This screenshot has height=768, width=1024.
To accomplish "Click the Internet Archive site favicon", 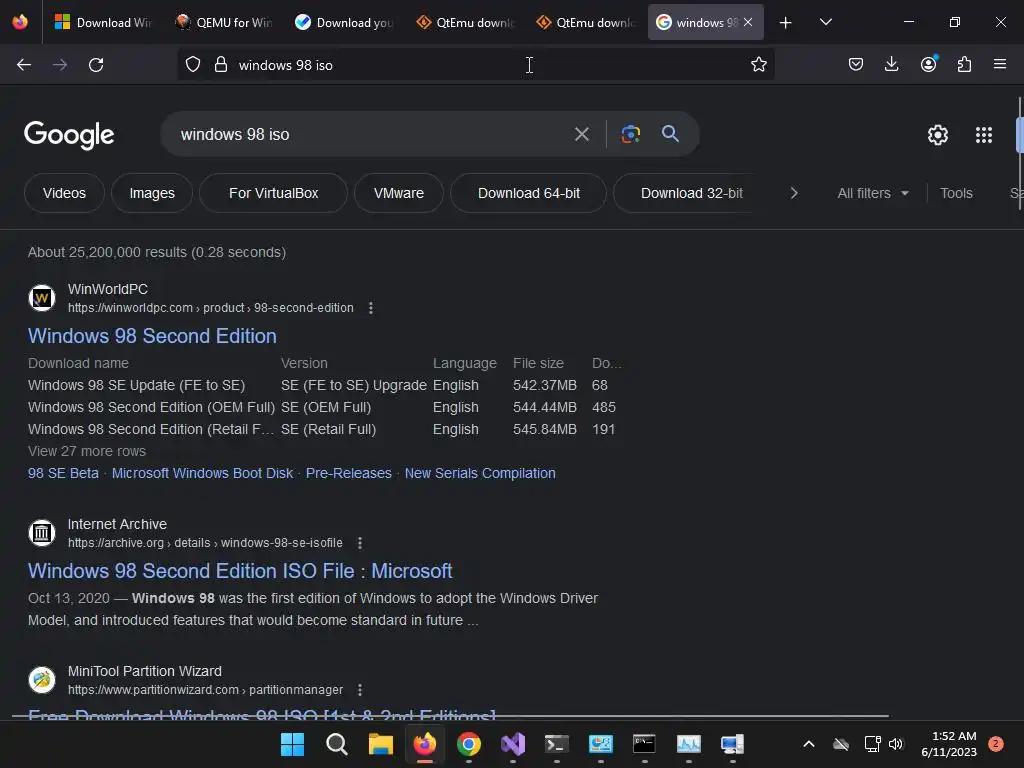I will tap(42, 534).
